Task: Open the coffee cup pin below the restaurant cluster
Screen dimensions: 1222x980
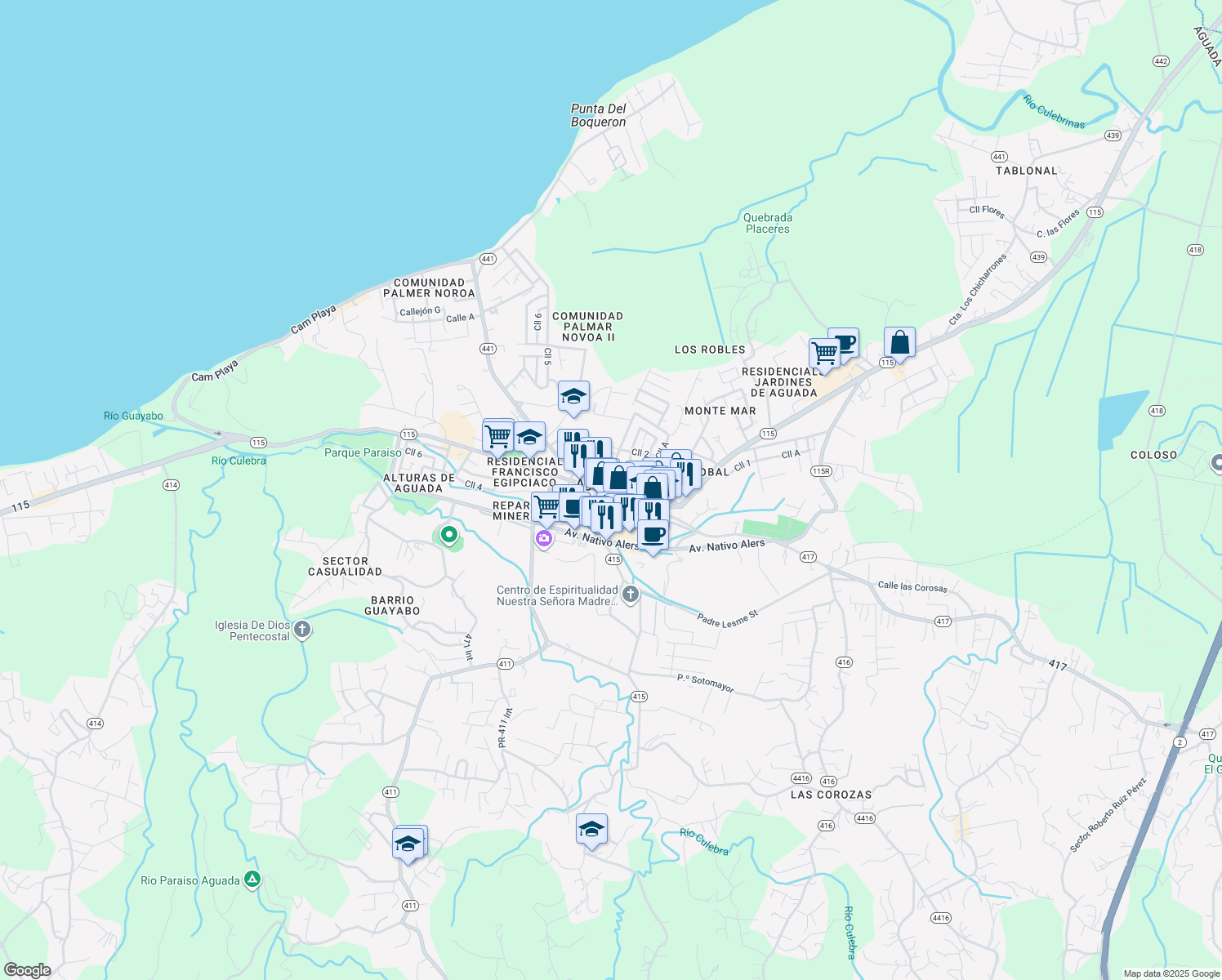Action: point(653,535)
